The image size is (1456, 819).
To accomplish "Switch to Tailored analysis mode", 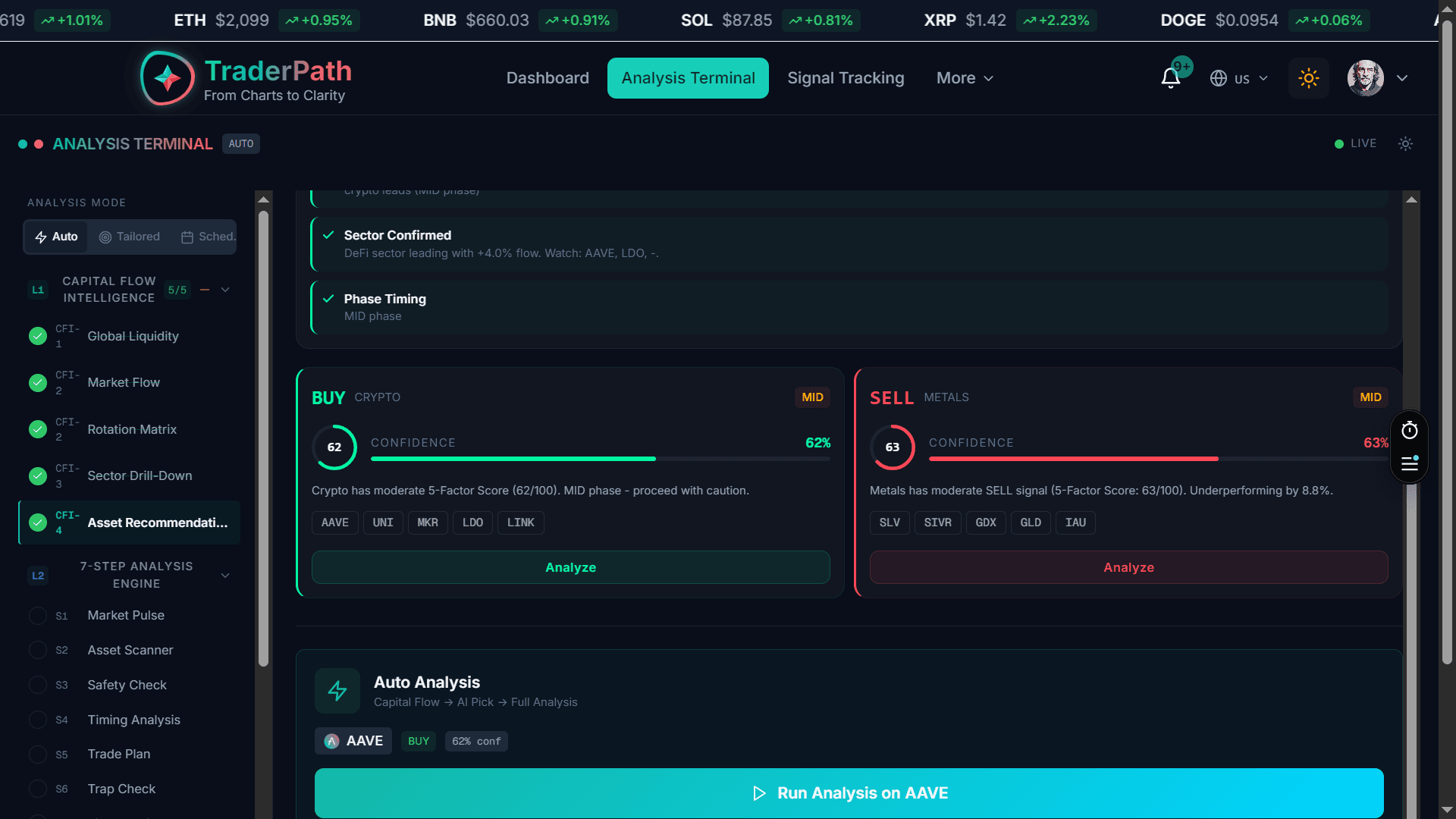I will 130,237.
